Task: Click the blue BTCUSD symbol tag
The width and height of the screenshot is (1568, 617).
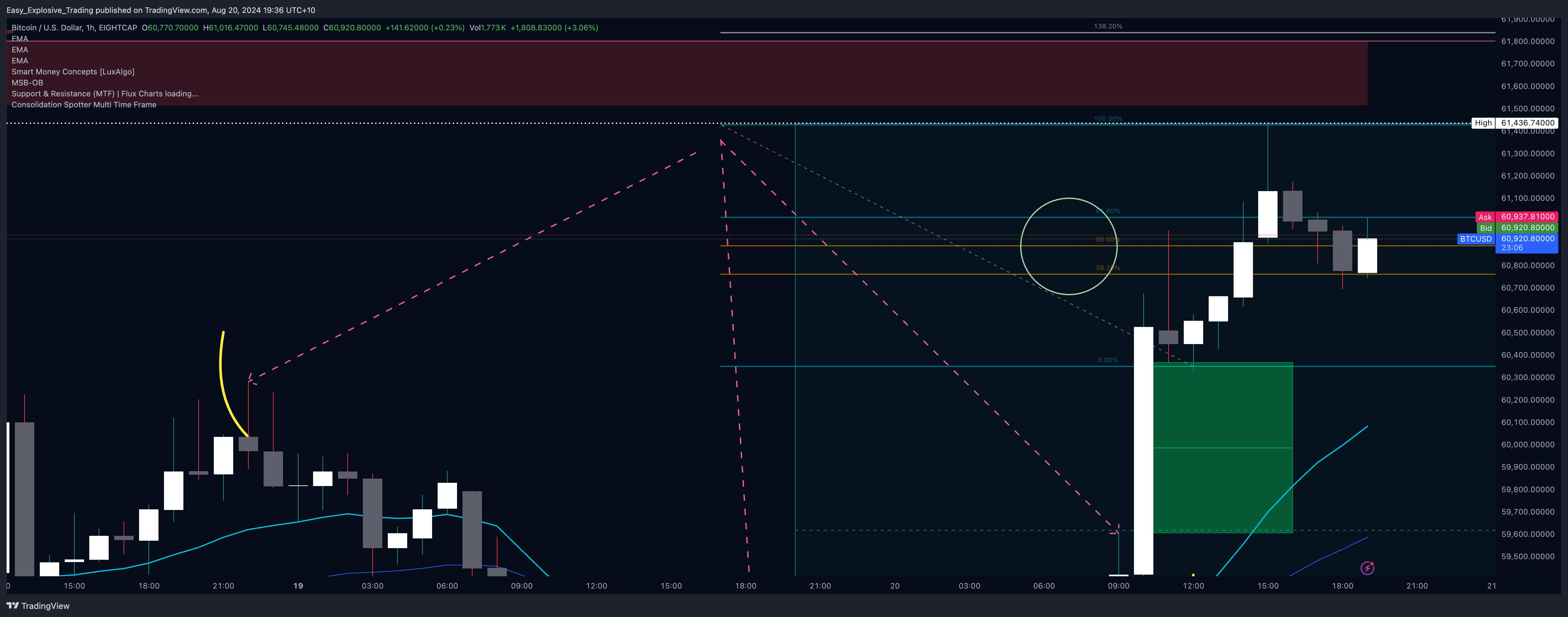Action: [1475, 239]
